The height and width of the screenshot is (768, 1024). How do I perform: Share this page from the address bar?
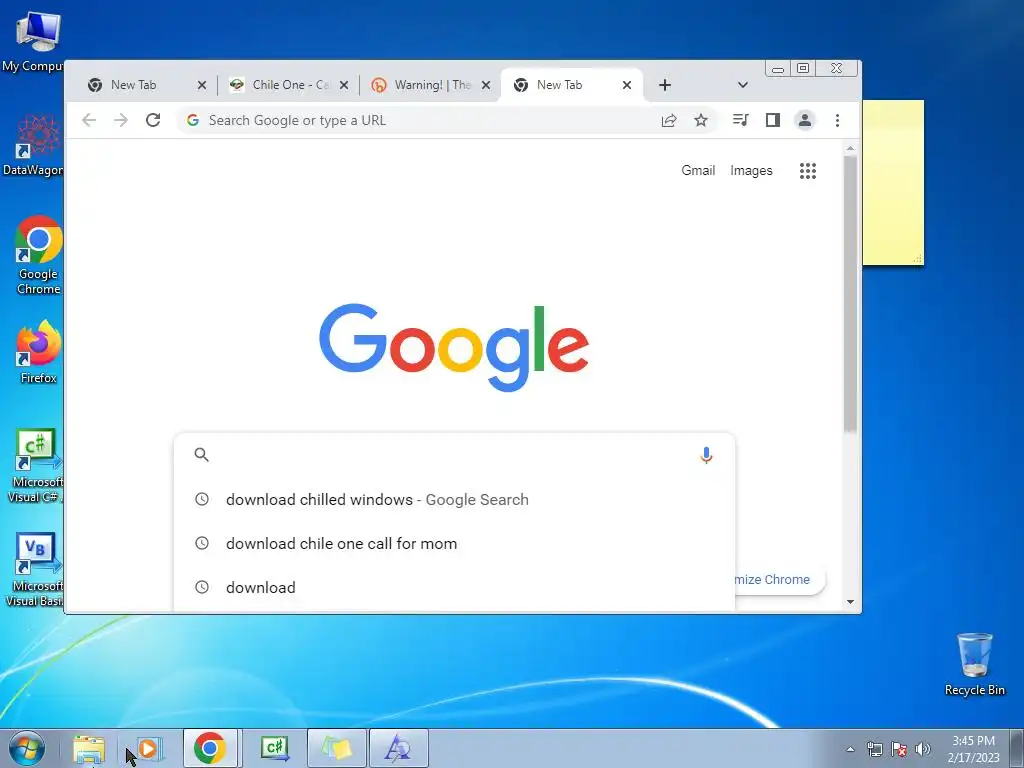pyautogui.click(x=669, y=120)
